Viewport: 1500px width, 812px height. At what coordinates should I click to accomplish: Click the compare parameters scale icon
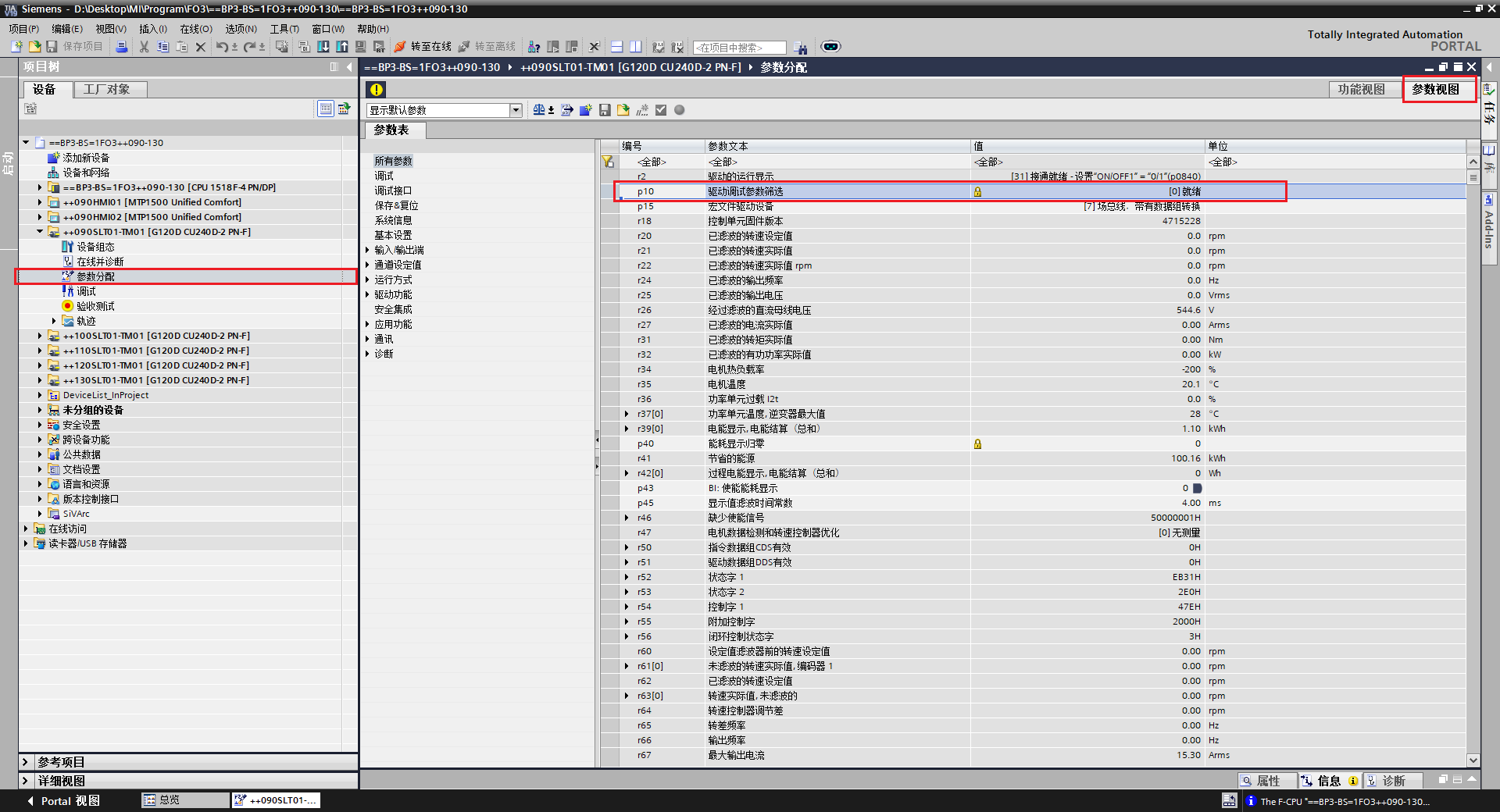point(539,110)
